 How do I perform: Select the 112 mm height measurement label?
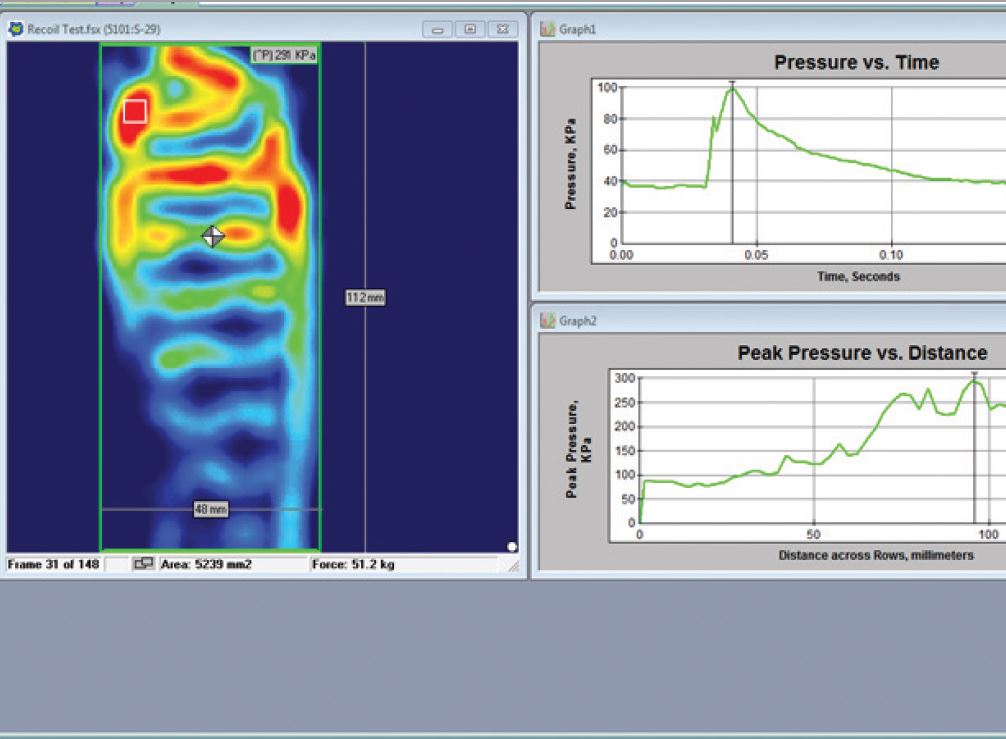click(365, 297)
